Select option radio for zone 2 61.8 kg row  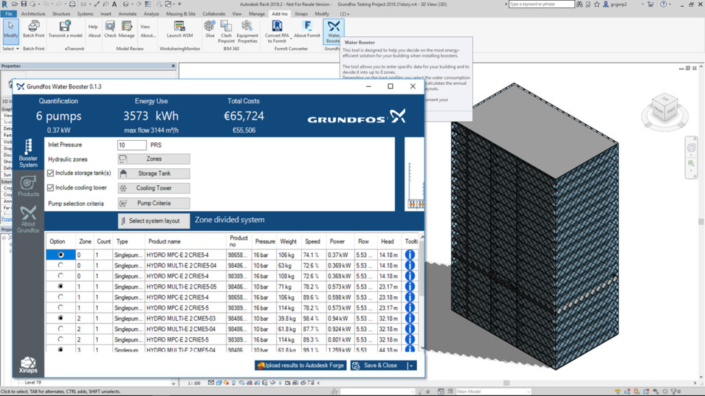tap(61, 329)
